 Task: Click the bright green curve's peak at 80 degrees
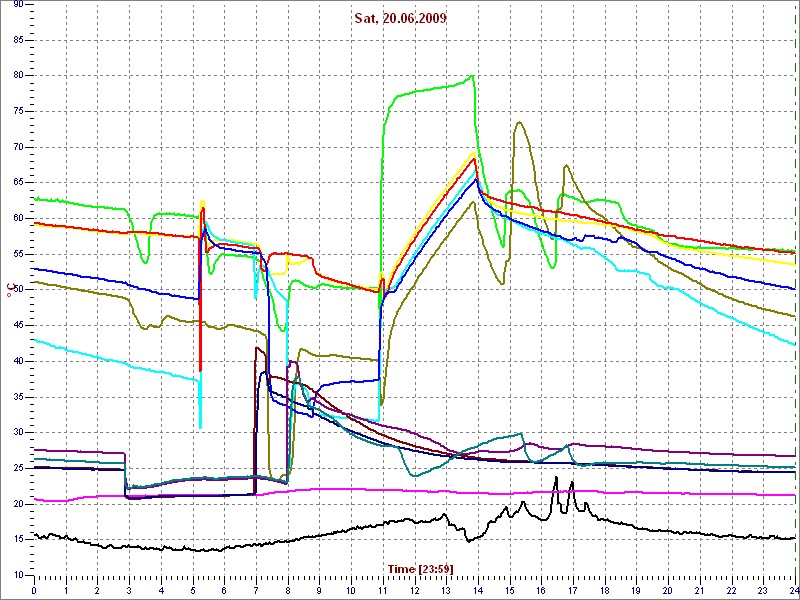click(471, 76)
